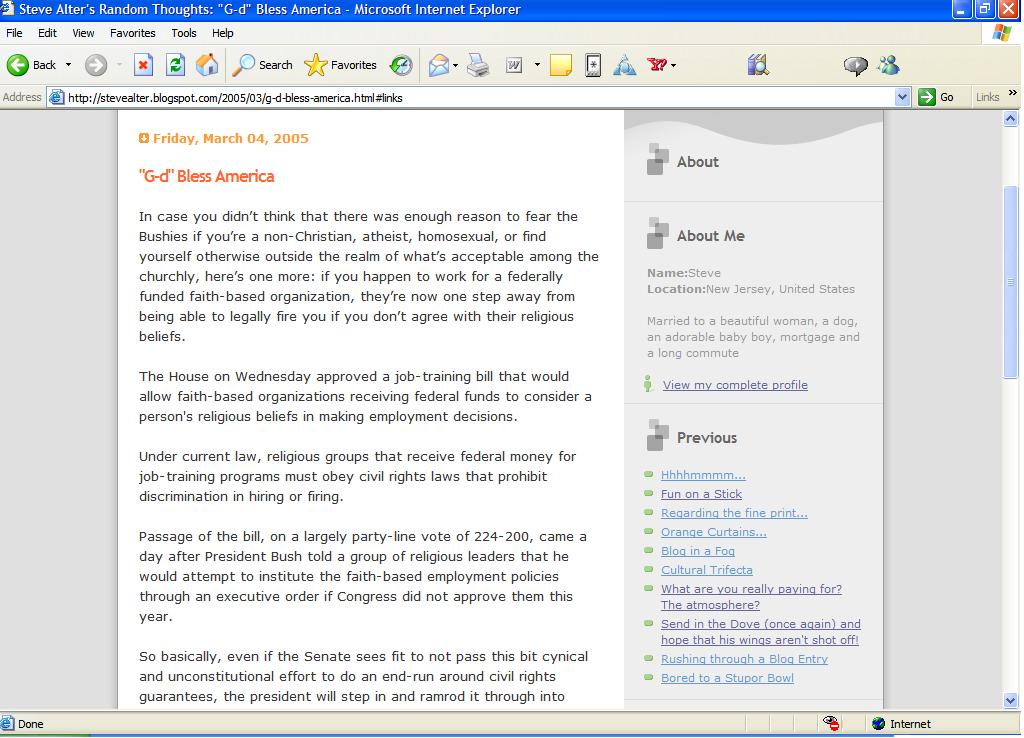Open the Edit menu
Image resolution: width=1024 pixels, height=738 pixels.
47,33
